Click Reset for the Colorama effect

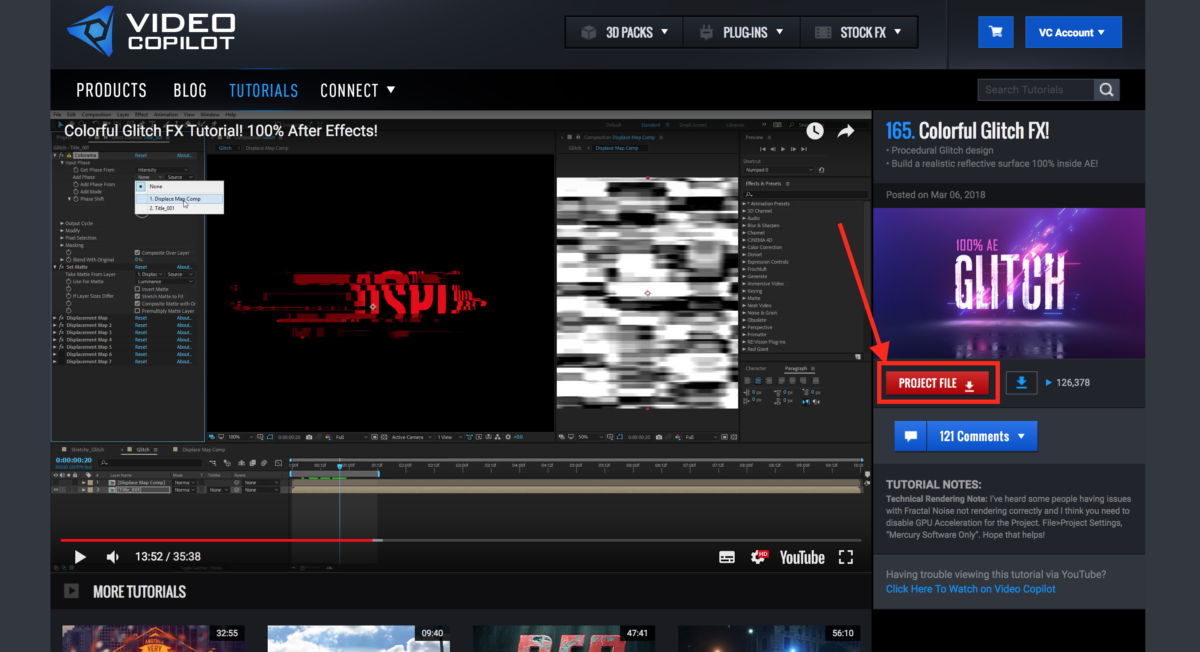tap(141, 156)
